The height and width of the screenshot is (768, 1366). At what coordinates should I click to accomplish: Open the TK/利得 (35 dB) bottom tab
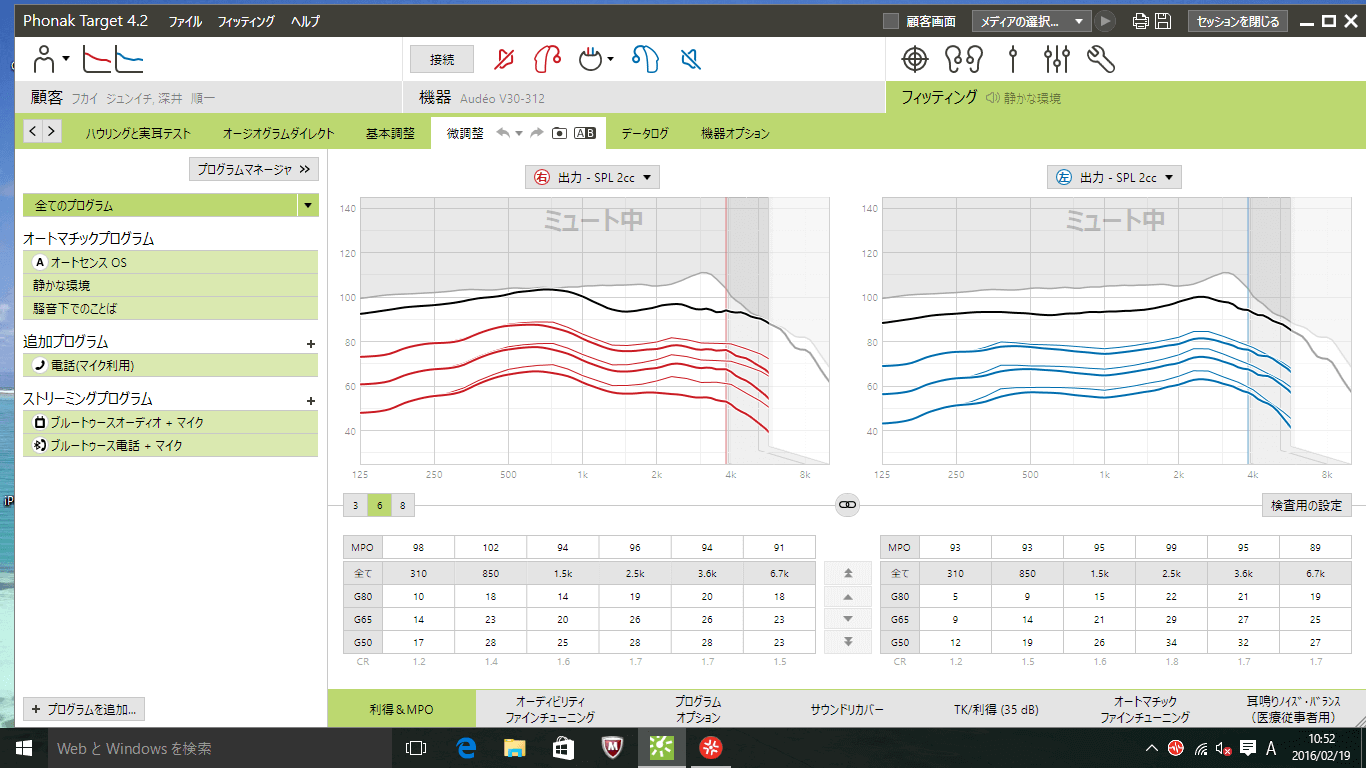[x=996, y=709]
